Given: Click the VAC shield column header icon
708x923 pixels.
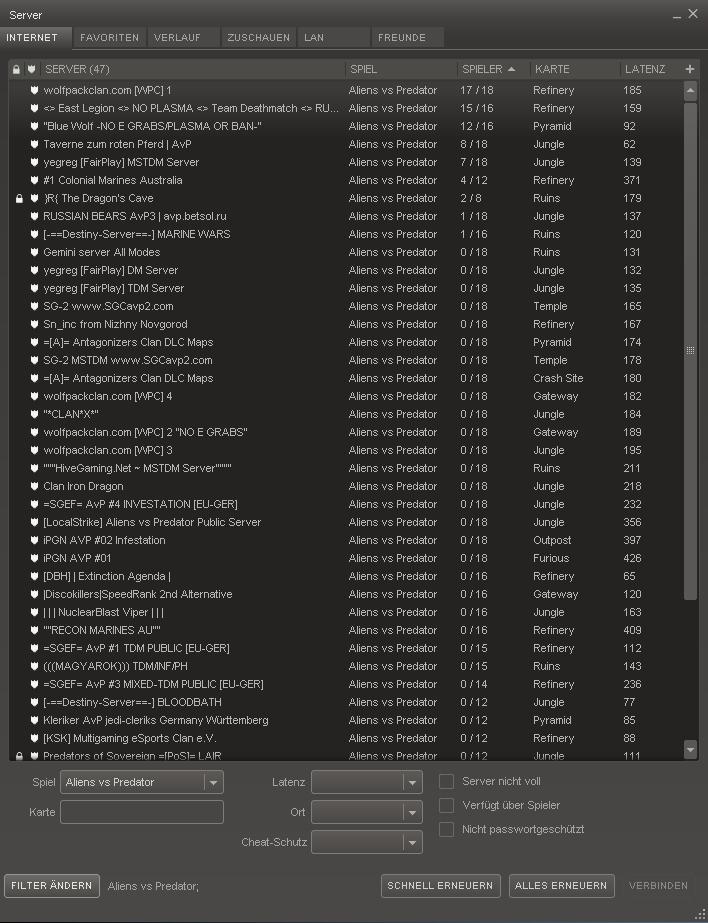Looking at the screenshot, I should click(x=32, y=69).
